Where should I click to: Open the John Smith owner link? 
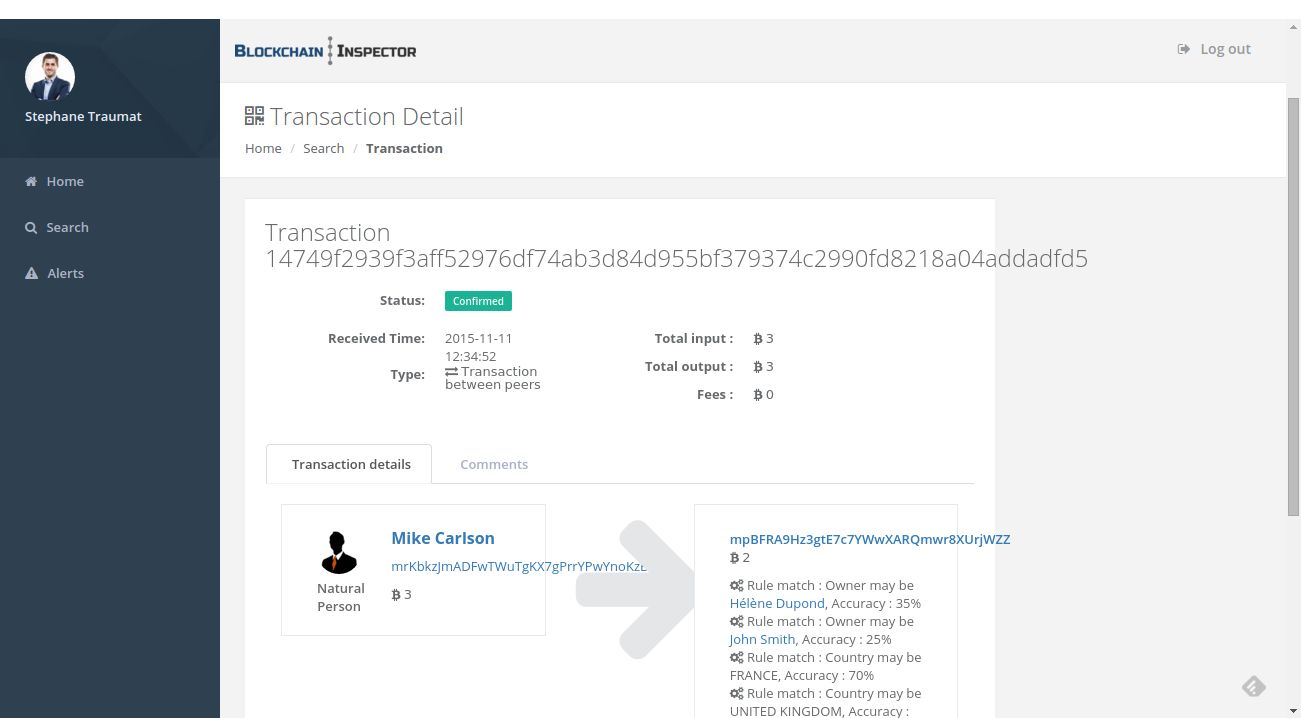pyautogui.click(x=762, y=639)
